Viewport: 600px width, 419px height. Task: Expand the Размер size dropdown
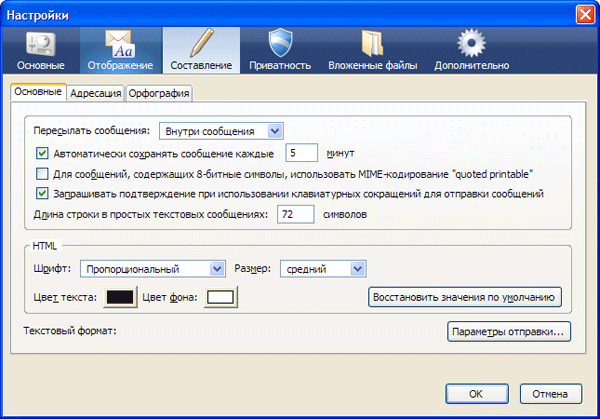[x=323, y=269]
